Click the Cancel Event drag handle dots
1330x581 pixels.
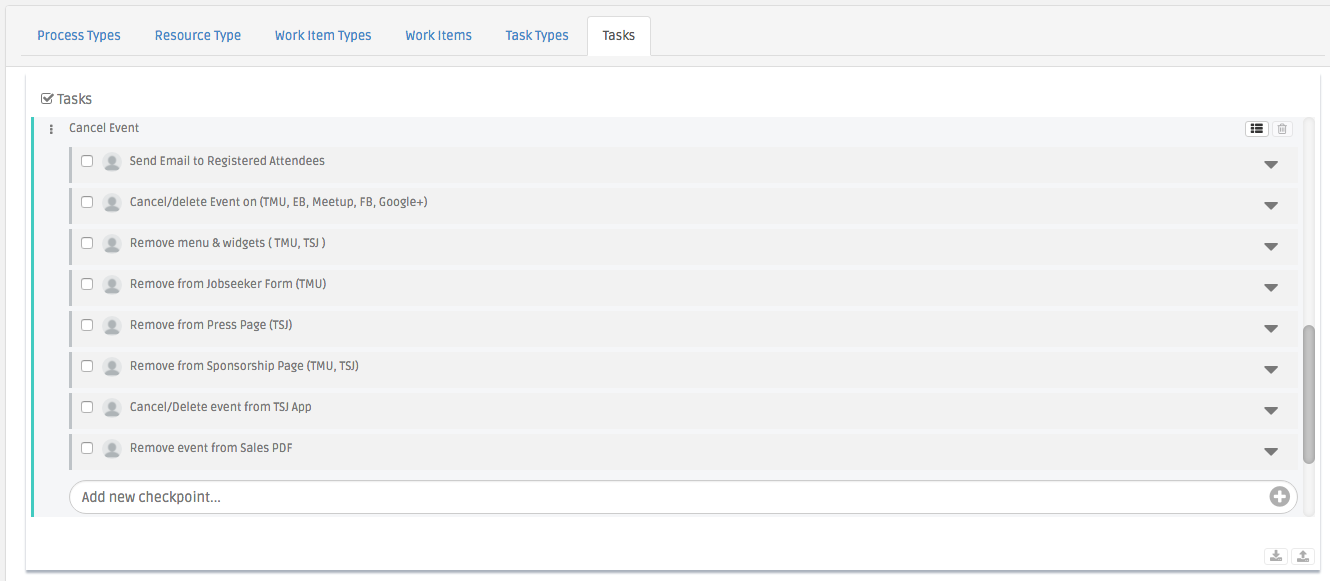click(51, 129)
